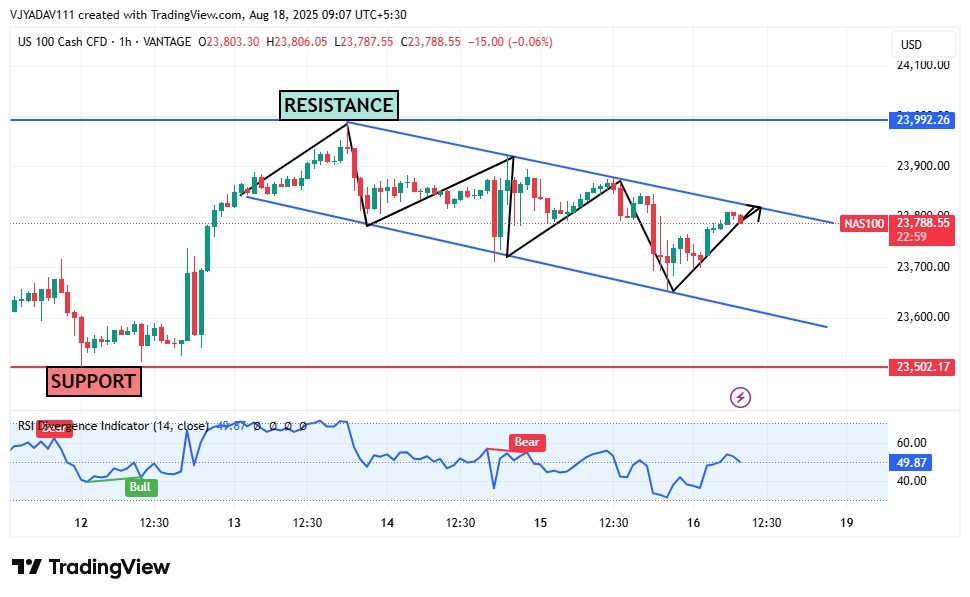Click the current price 23,788.55 label
This screenshot has width=970, height=597.
[x=920, y=223]
